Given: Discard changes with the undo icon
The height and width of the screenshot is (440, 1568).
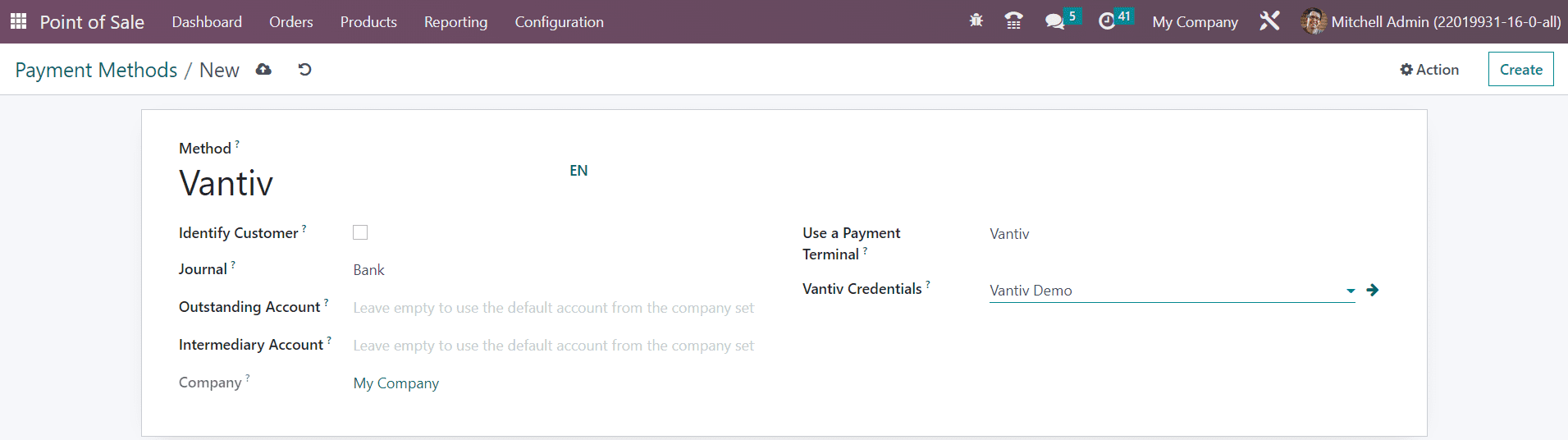Looking at the screenshot, I should 304,70.
